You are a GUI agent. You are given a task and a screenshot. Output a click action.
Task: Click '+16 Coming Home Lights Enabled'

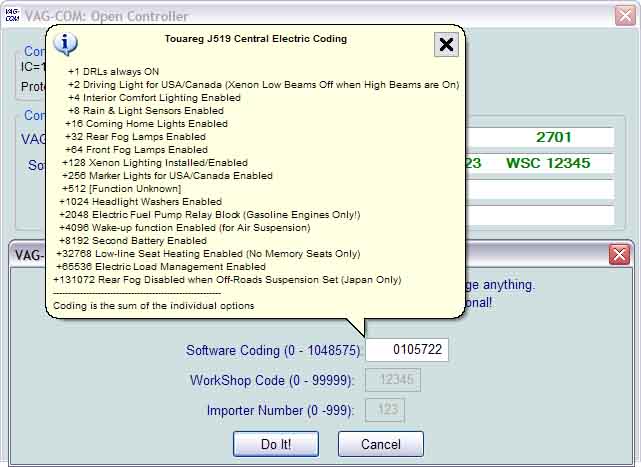pos(146,124)
